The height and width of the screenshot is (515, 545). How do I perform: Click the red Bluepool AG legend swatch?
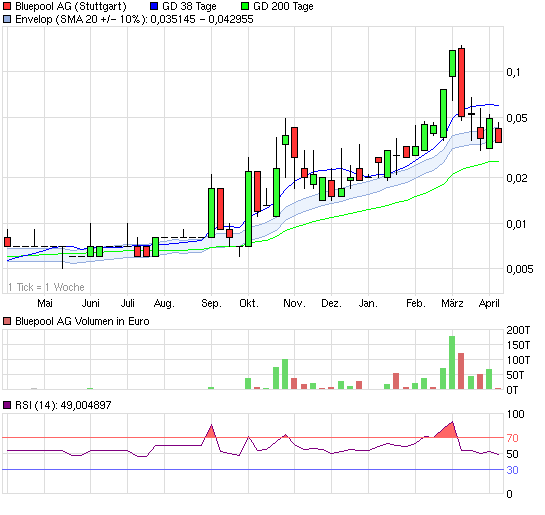[x=7, y=6]
